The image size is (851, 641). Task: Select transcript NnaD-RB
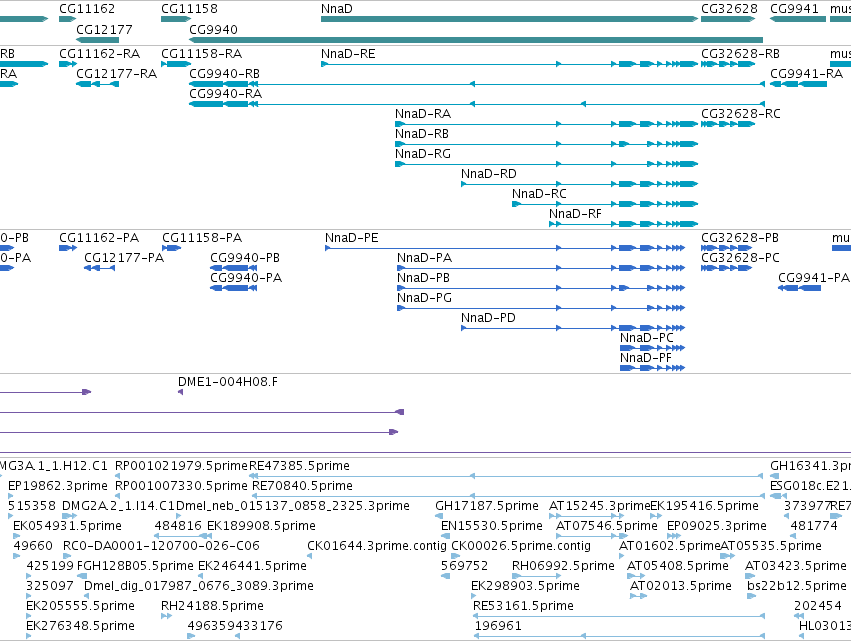[x=547, y=144]
